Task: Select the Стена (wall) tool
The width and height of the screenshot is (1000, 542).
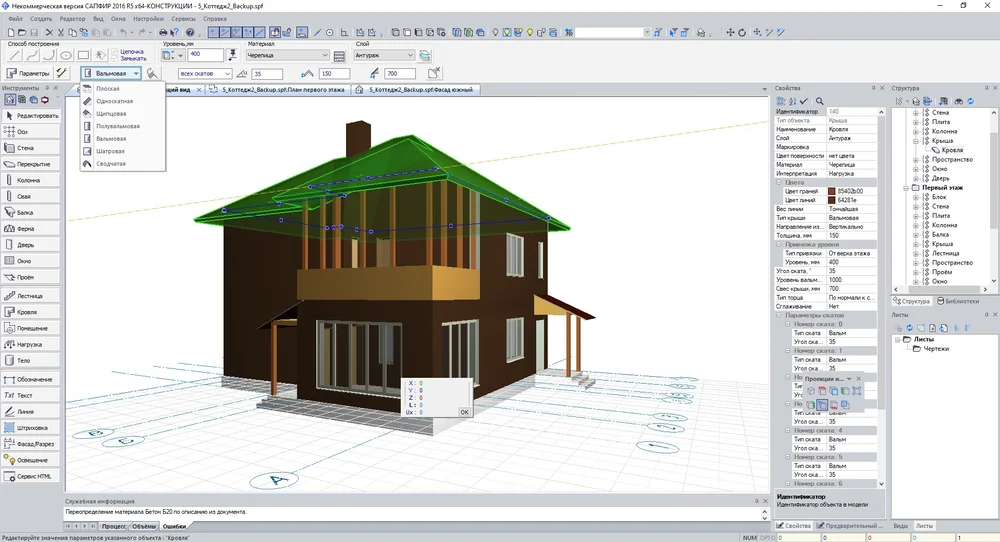Action: [31, 148]
